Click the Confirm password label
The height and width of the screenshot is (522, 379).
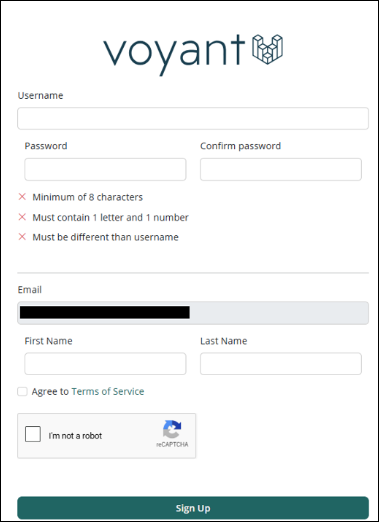coord(240,146)
